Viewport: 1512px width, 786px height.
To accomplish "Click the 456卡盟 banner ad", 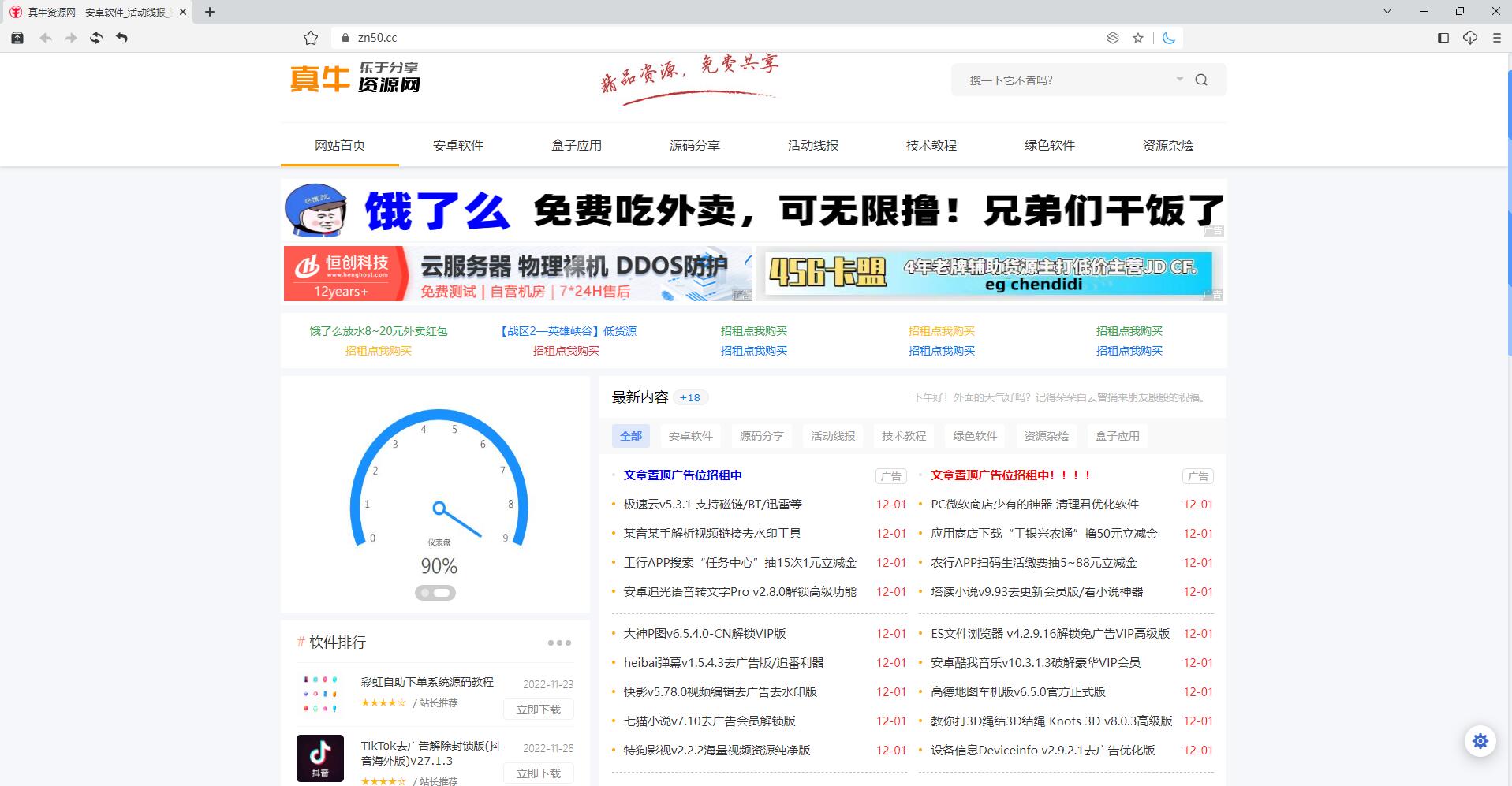I will point(989,274).
